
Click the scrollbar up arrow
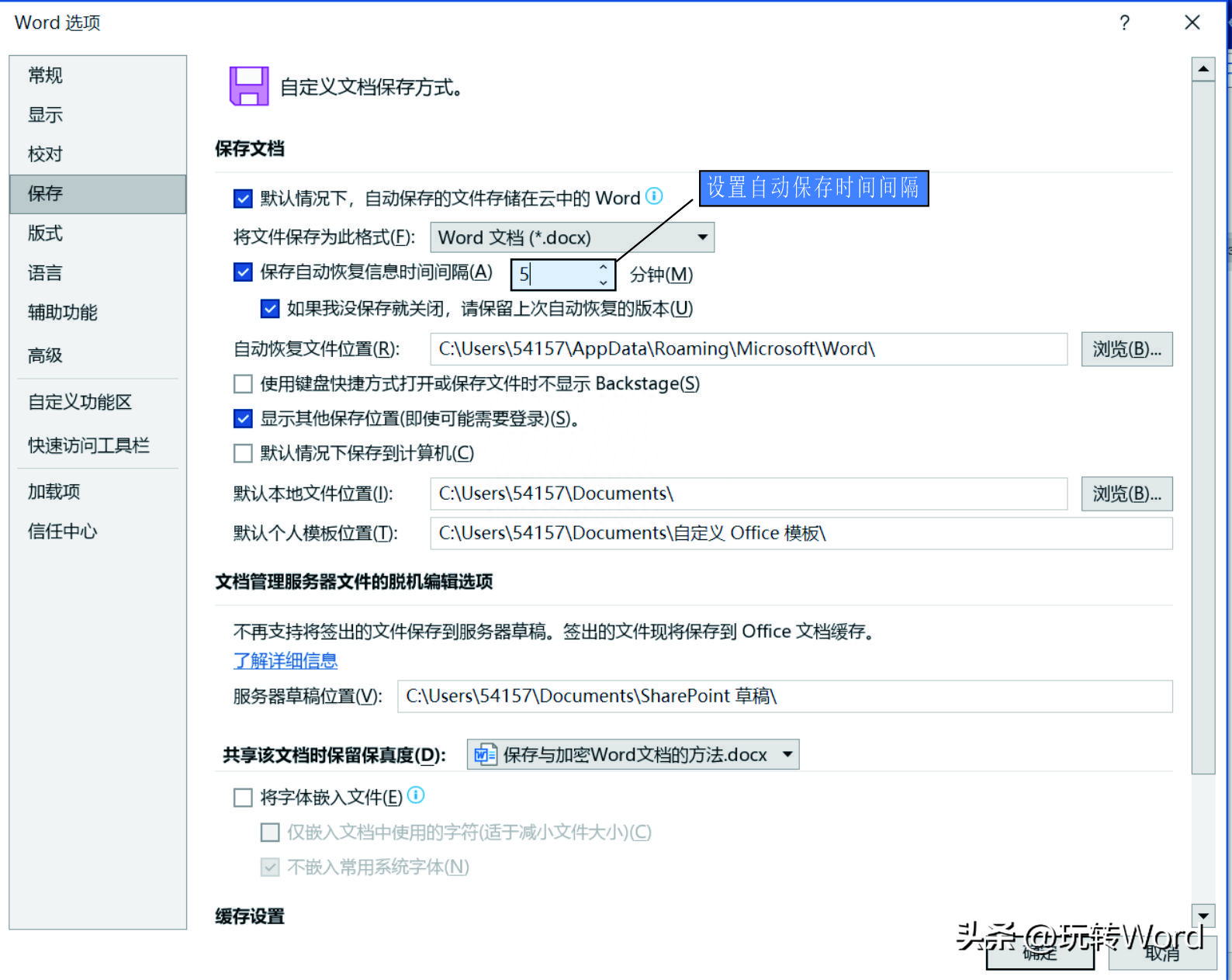[x=1203, y=69]
